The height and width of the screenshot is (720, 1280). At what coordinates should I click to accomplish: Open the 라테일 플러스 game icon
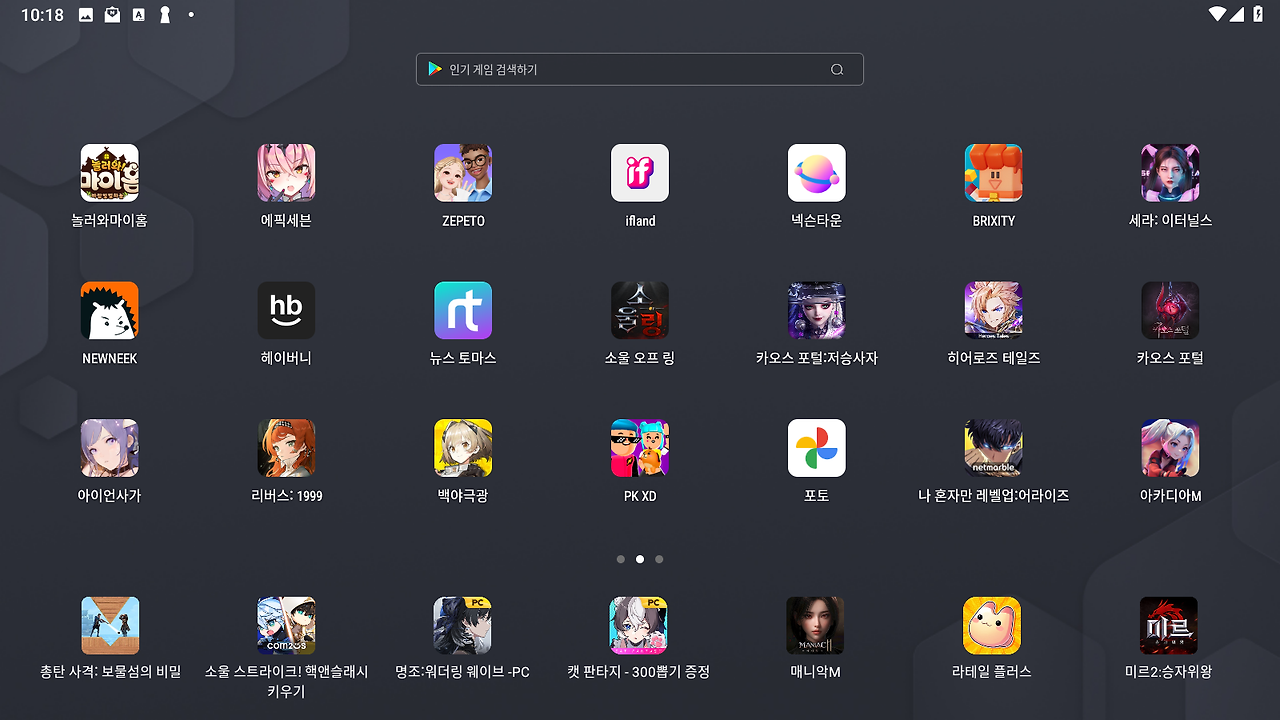coord(992,626)
